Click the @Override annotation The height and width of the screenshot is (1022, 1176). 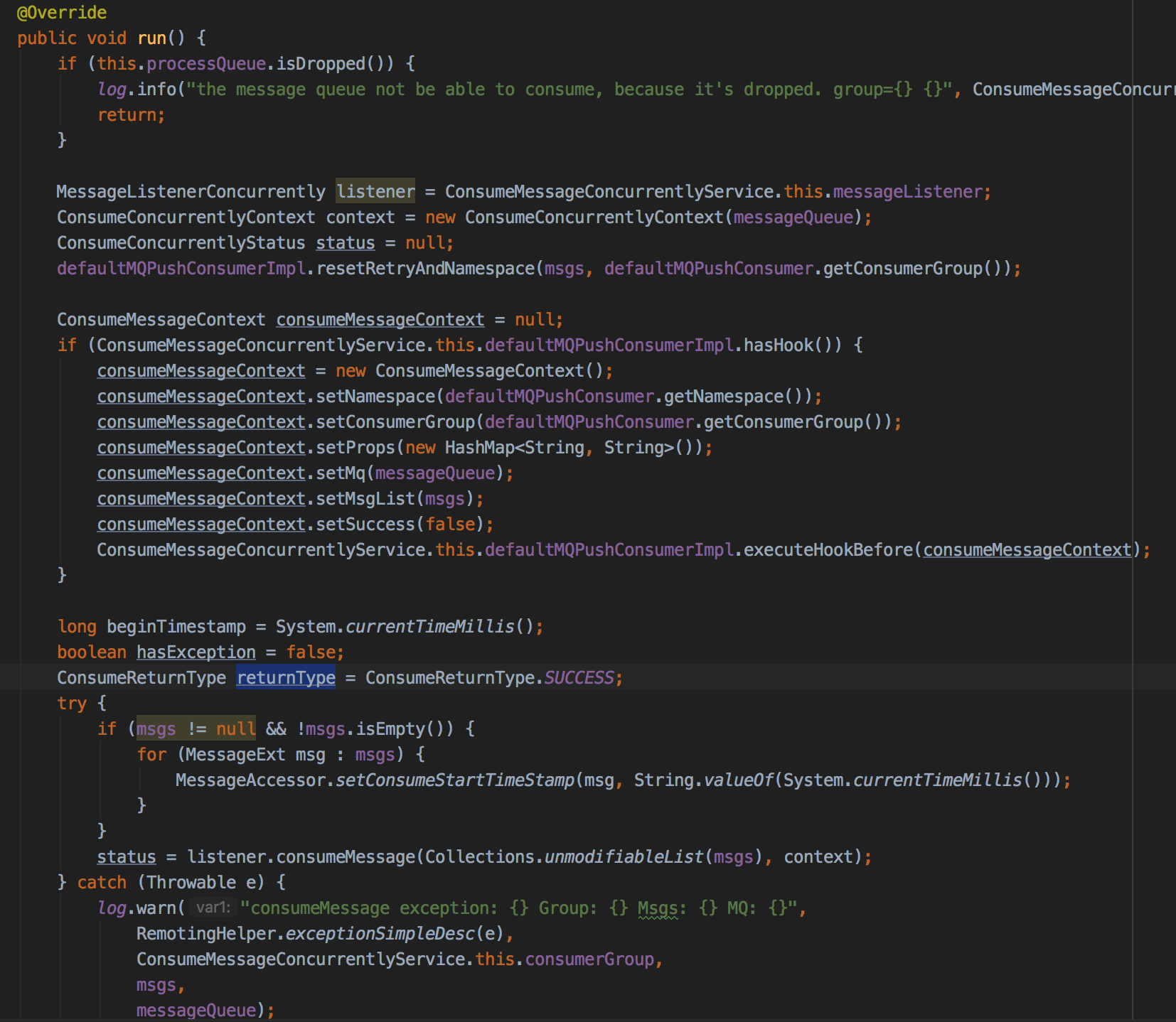62,13
